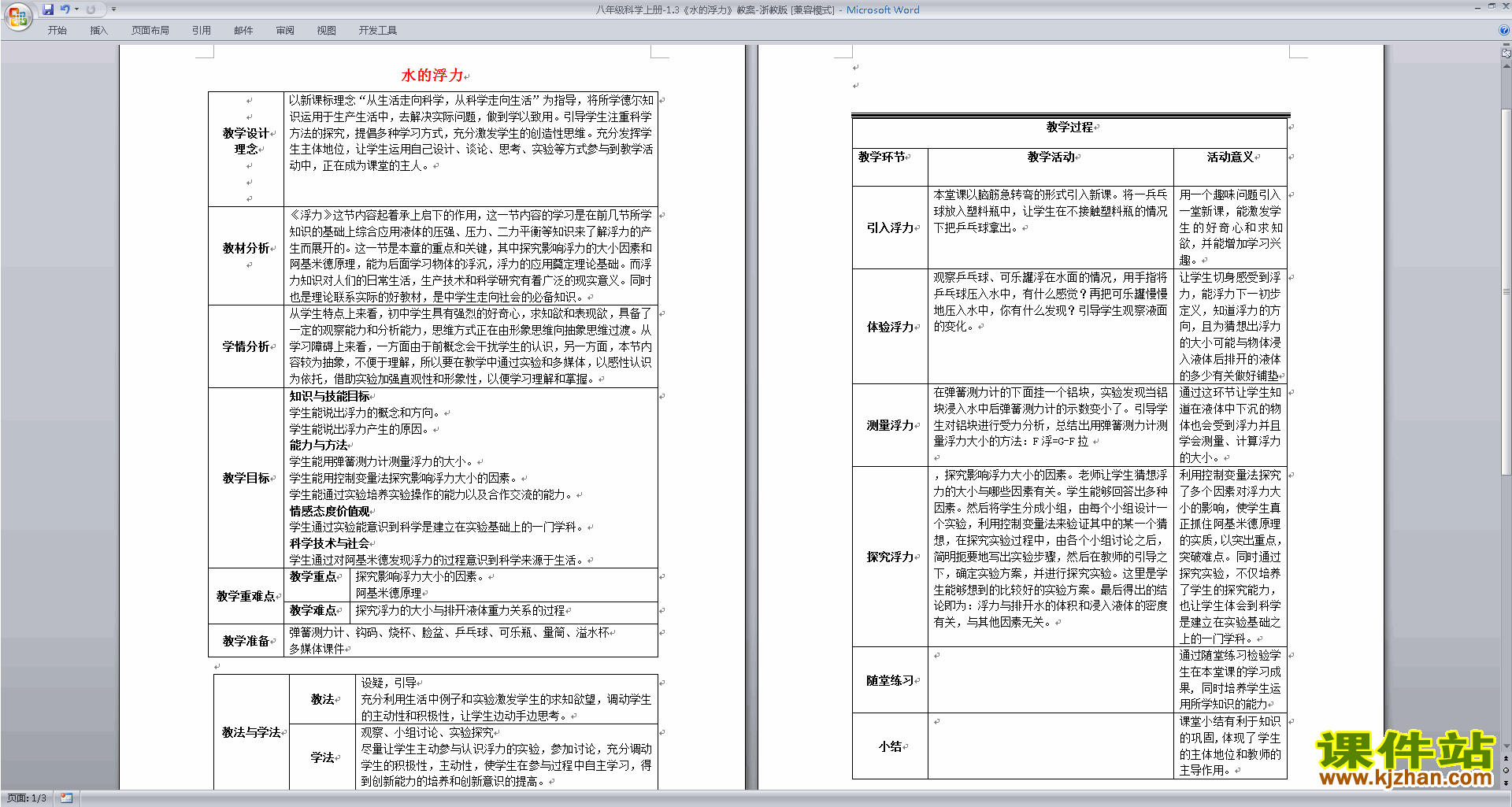Image resolution: width=1512 pixels, height=807 pixels.
Task: Open the 开发工具 tab
Action: click(x=378, y=31)
